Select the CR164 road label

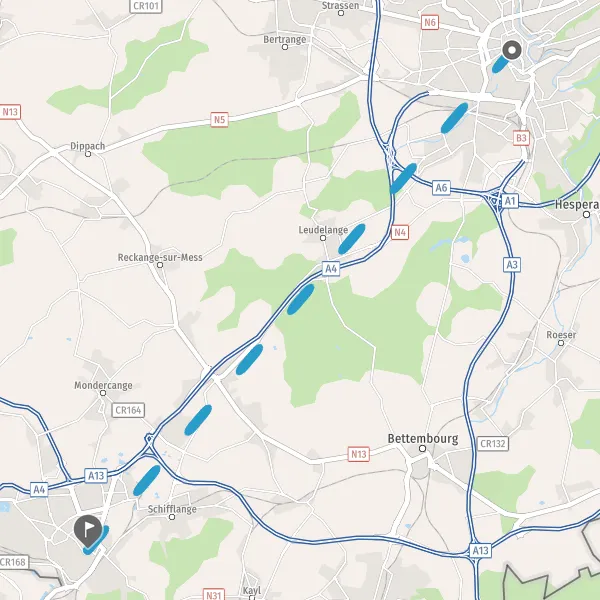click(128, 410)
